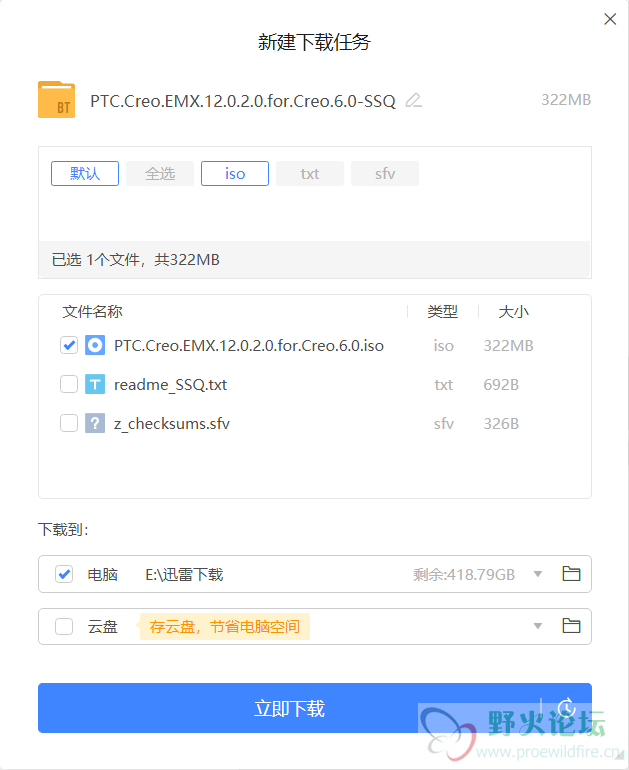Image resolution: width=629 pixels, height=770 pixels.
Task: Browse folder for computer download path
Action: pos(571,574)
